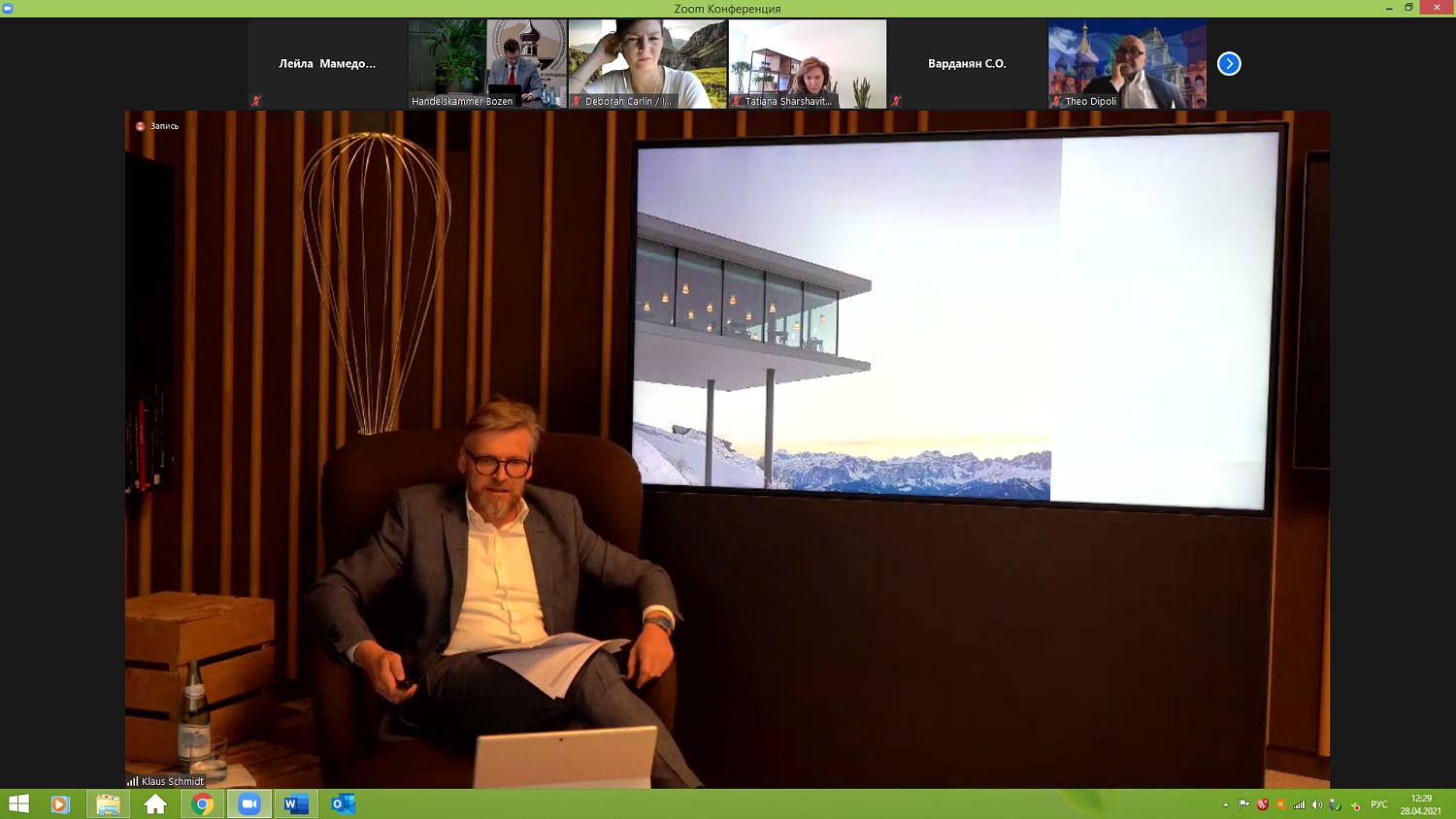Open the Варданян С.О. participant tile
Screen dimensions: 1456x819
968,64
